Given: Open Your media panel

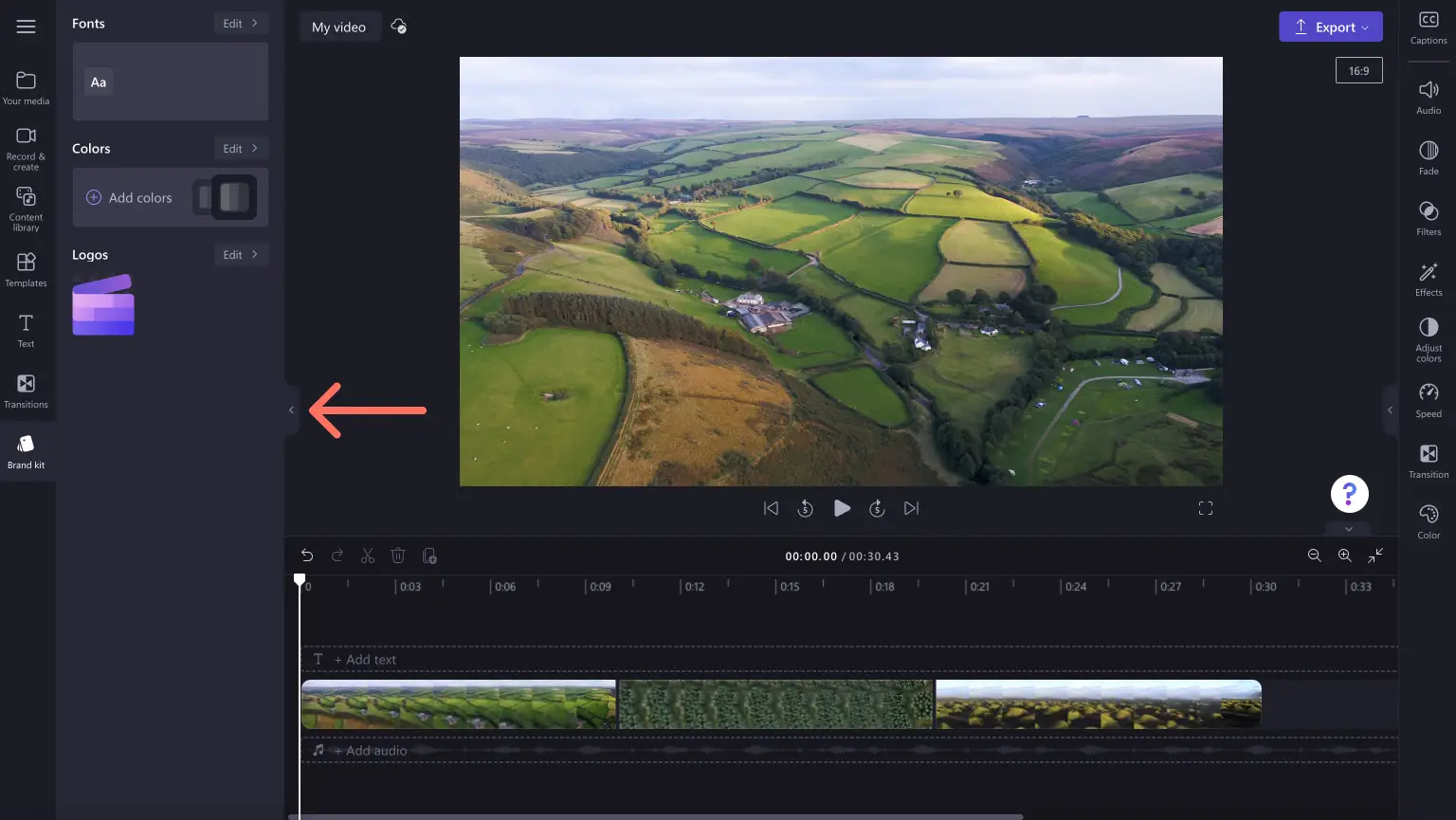Looking at the screenshot, I should [x=26, y=87].
